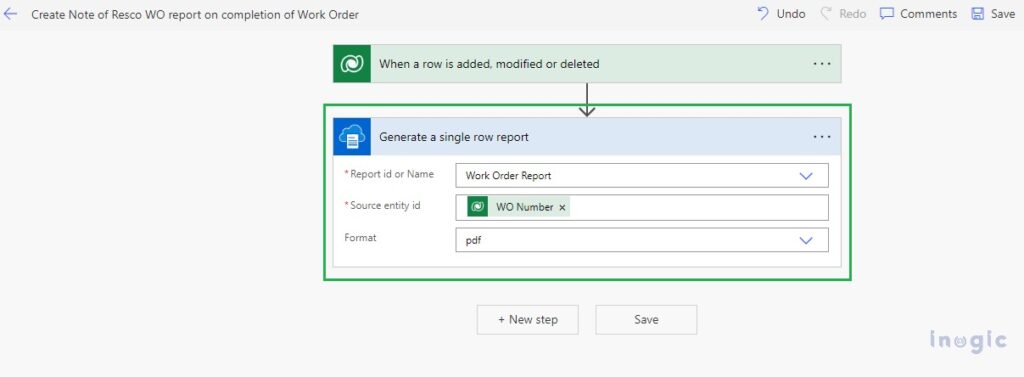
Task: Edit the flow title text
Action: coord(195,14)
